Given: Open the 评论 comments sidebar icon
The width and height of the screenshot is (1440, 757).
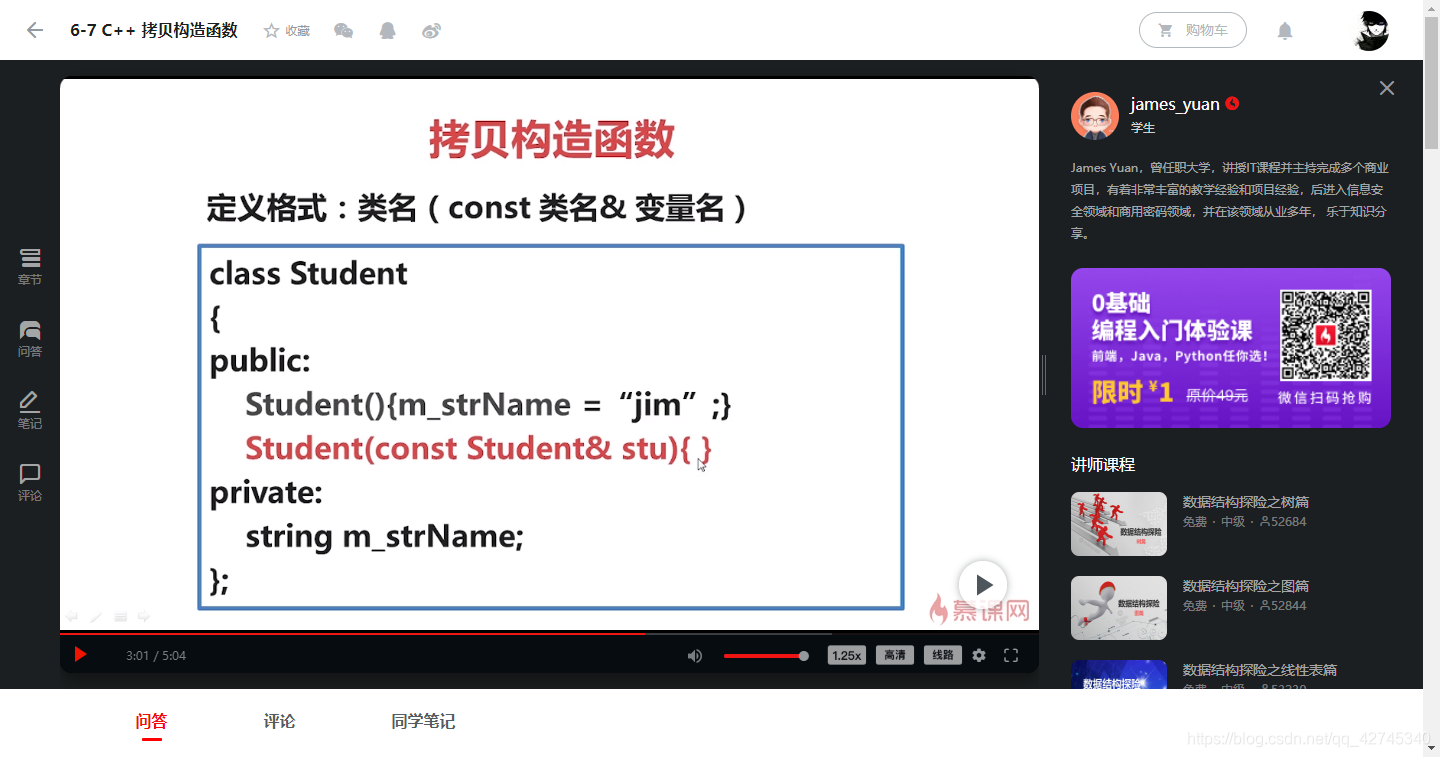Looking at the screenshot, I should [30, 483].
